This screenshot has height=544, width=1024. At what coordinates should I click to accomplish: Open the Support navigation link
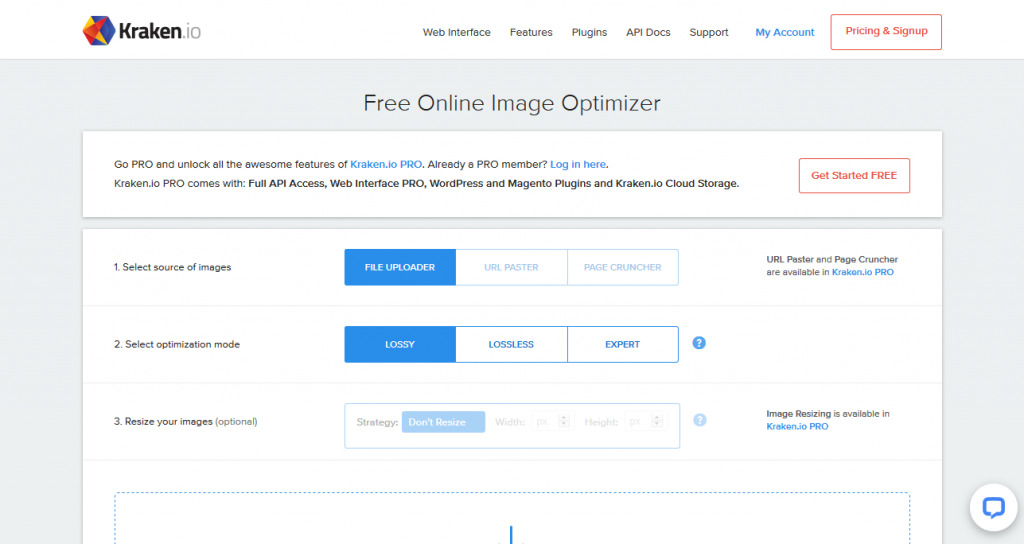[x=709, y=32]
